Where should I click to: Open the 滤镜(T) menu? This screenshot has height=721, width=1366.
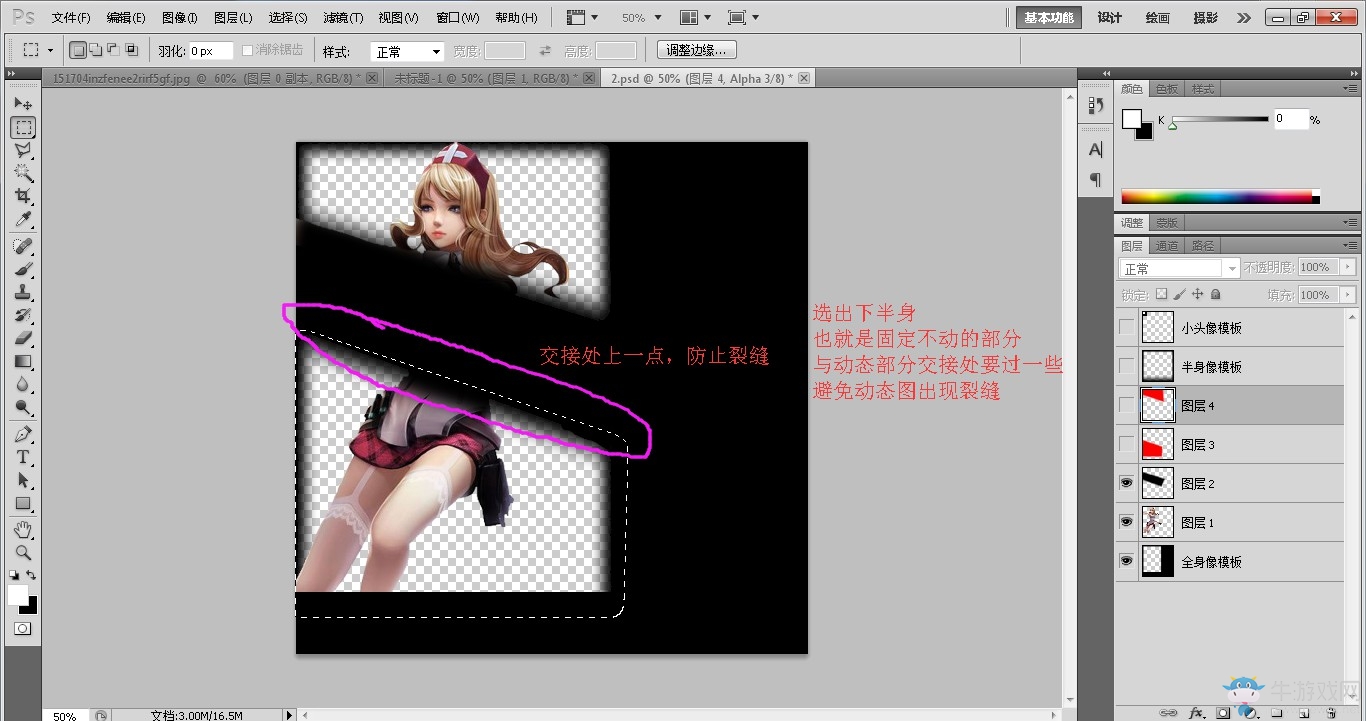click(x=343, y=18)
